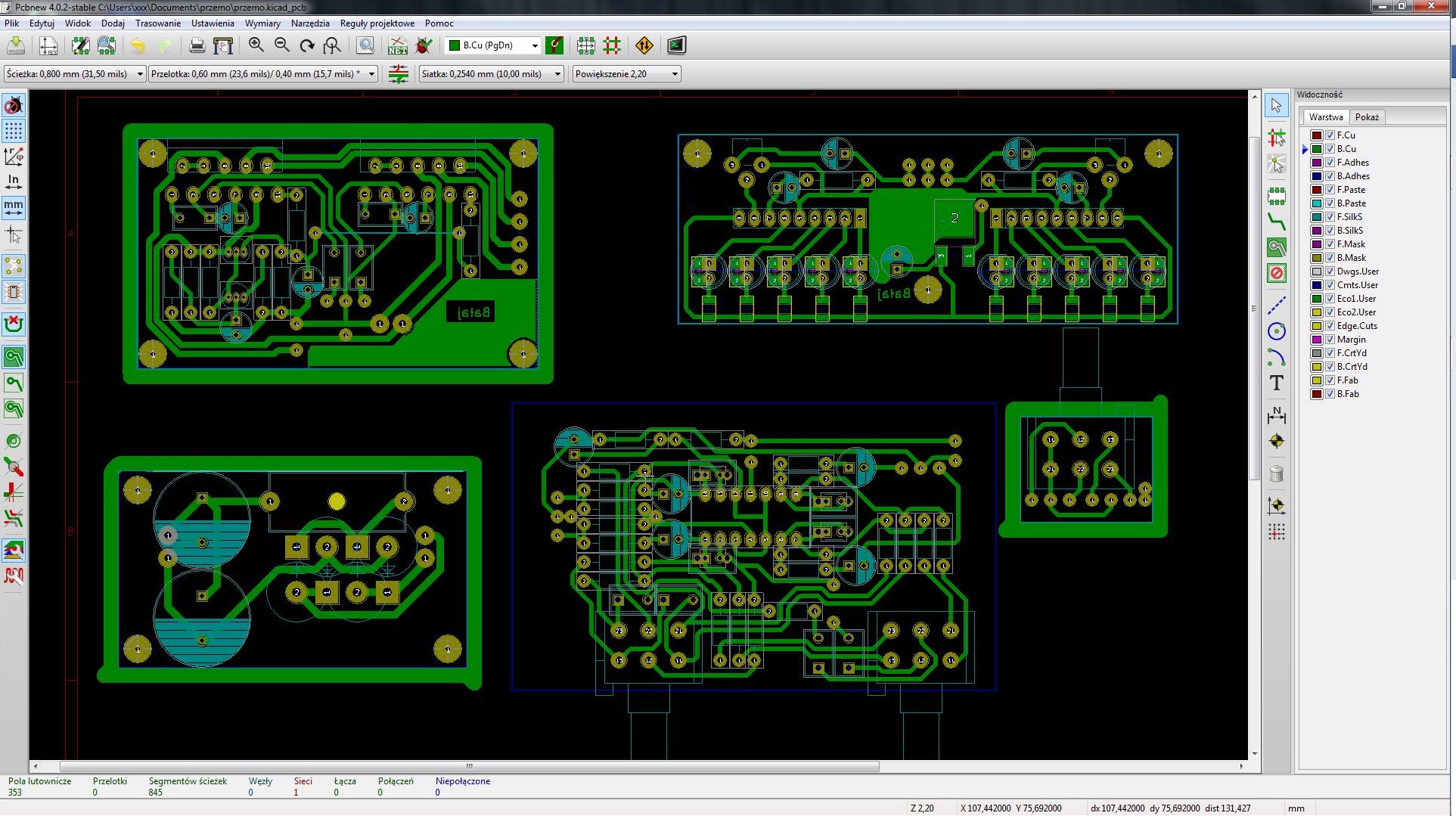1456x816 pixels.
Task: Switch units to millimeters
Action: 14,207
